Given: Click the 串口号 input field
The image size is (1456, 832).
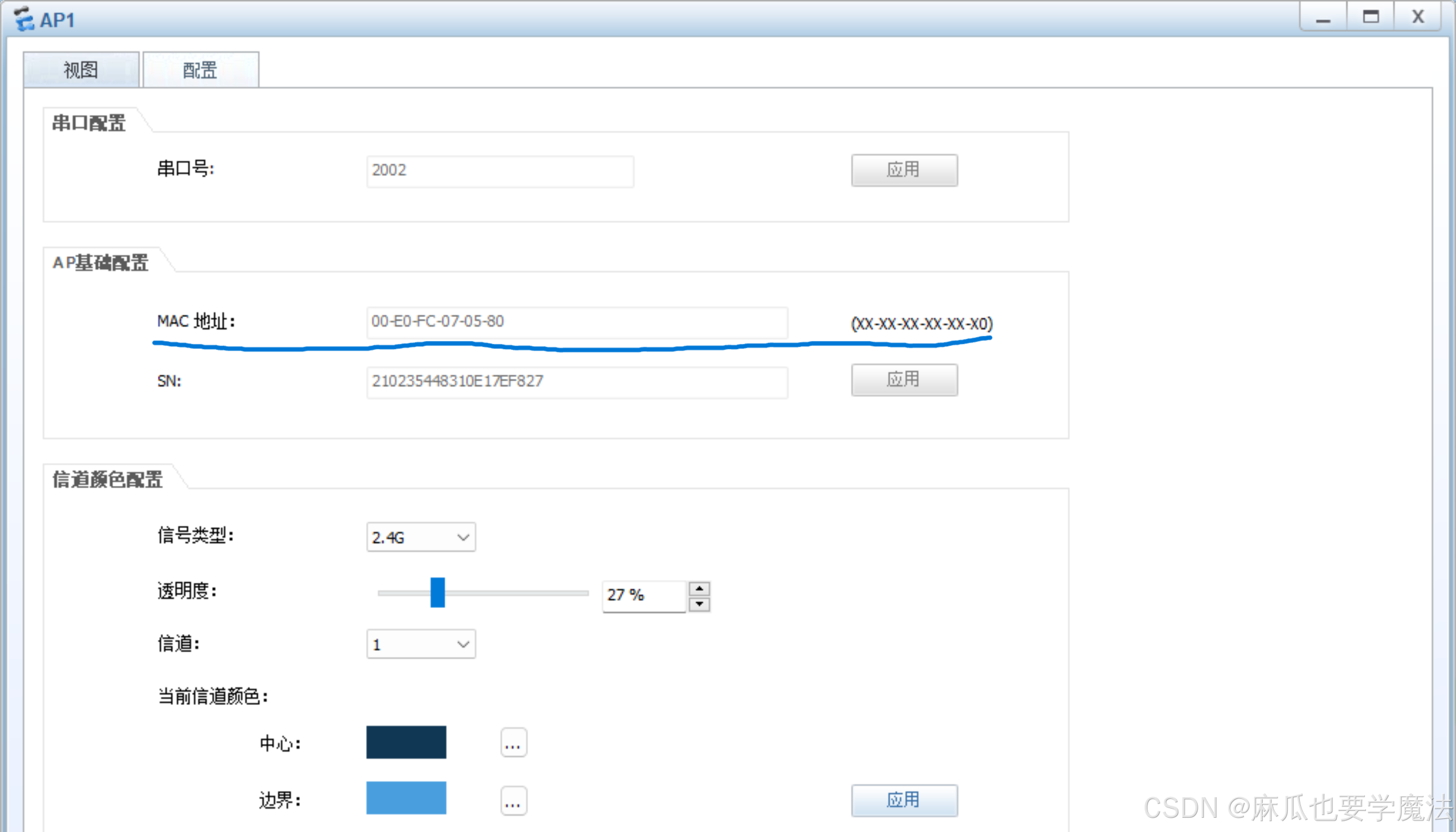Looking at the screenshot, I should (500, 171).
